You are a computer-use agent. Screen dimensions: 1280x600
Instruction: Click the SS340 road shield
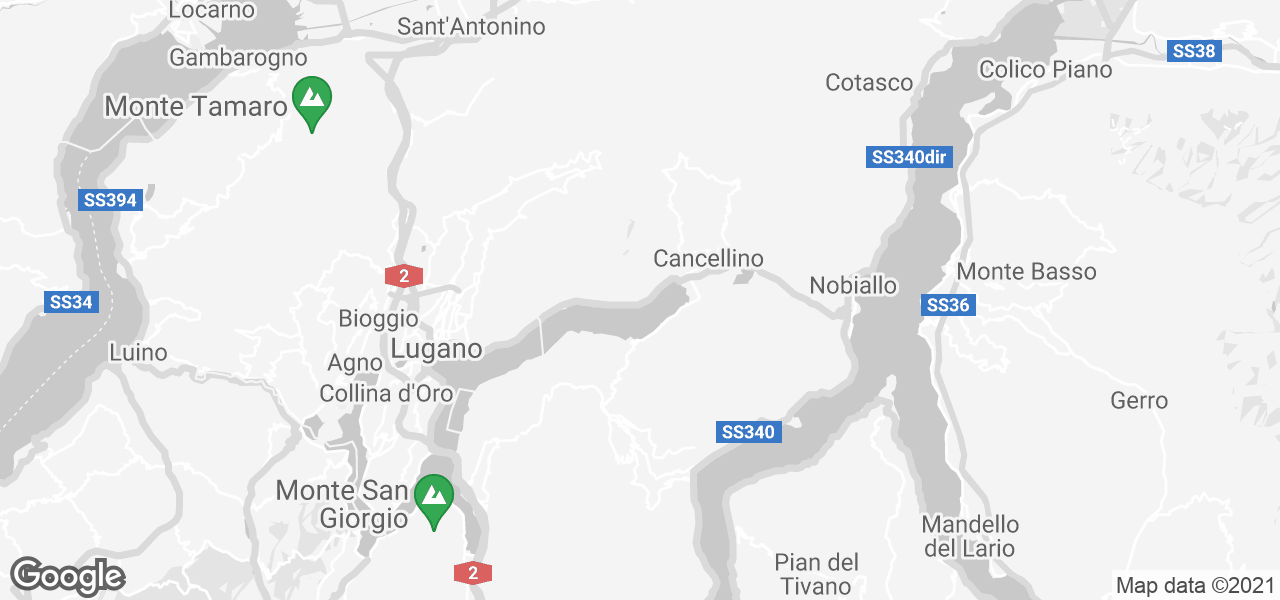749,432
